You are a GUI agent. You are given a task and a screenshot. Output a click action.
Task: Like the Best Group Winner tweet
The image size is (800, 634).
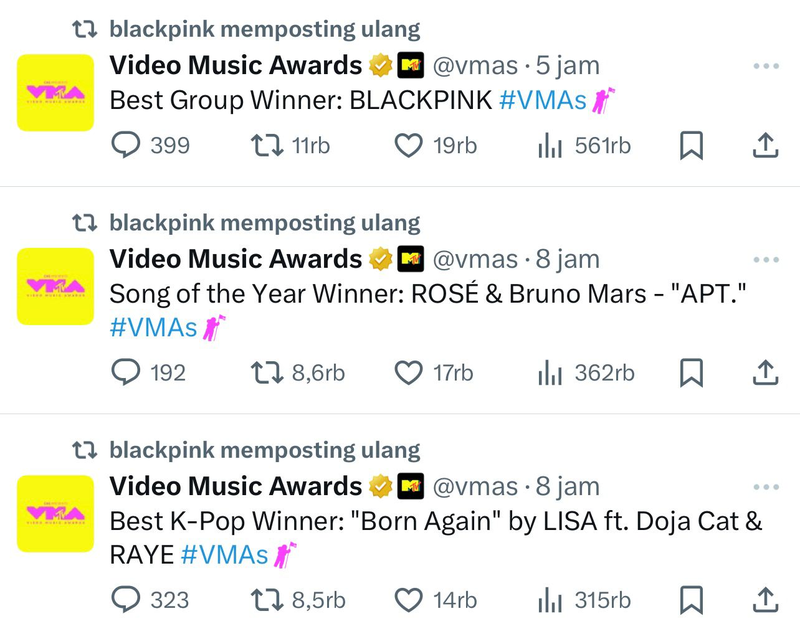pyautogui.click(x=408, y=146)
